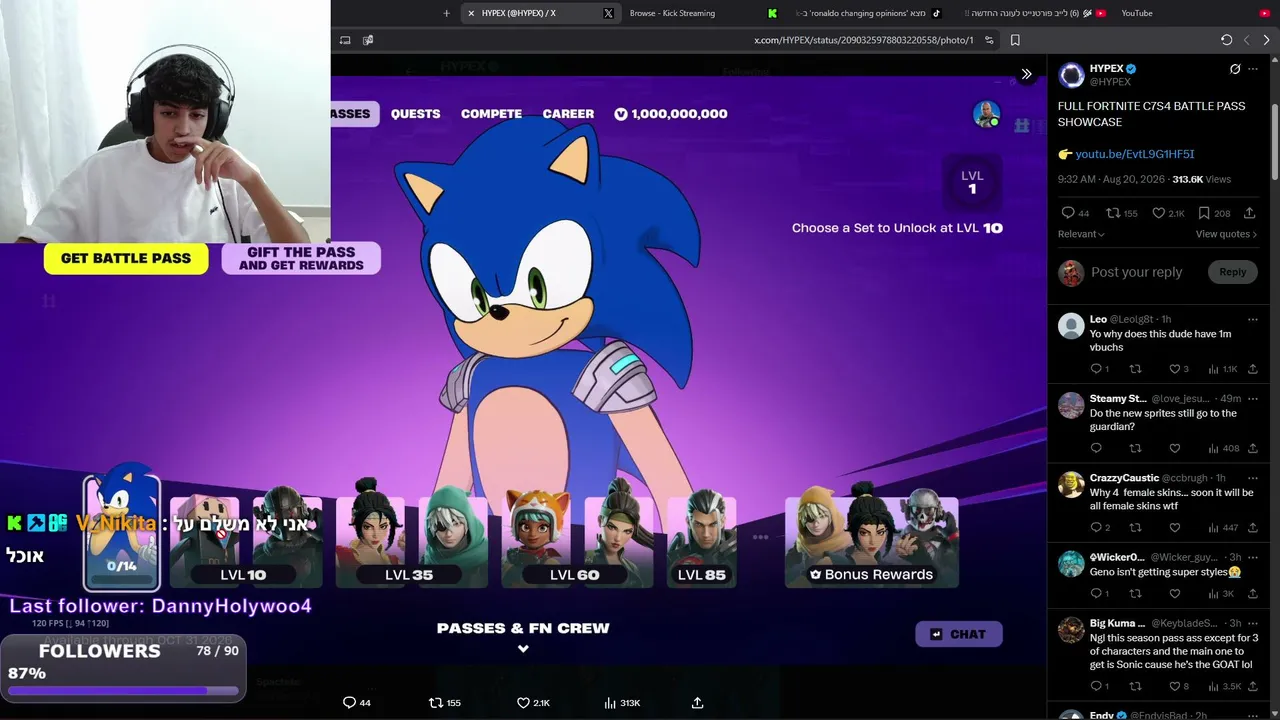Click the Post your reply field
The height and width of the screenshot is (720, 1280).
pos(1136,272)
